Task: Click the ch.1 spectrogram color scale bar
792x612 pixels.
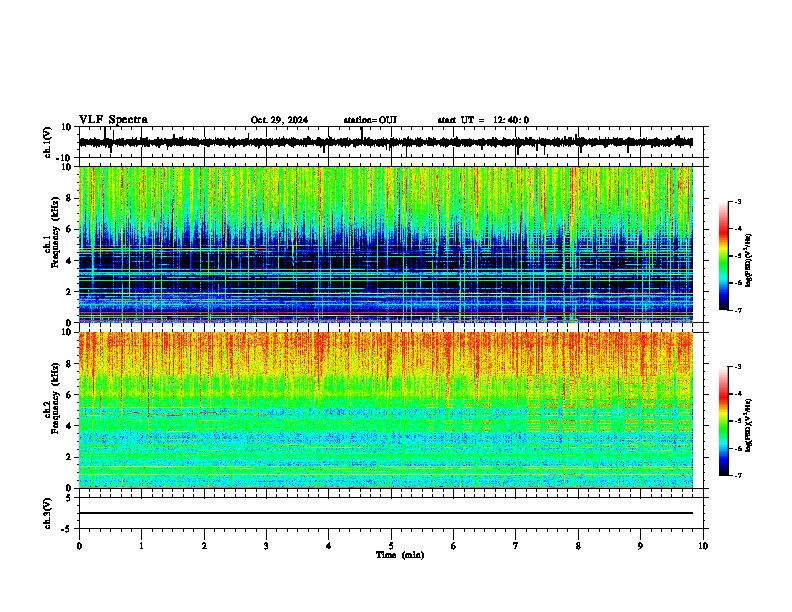Action: pos(724,256)
